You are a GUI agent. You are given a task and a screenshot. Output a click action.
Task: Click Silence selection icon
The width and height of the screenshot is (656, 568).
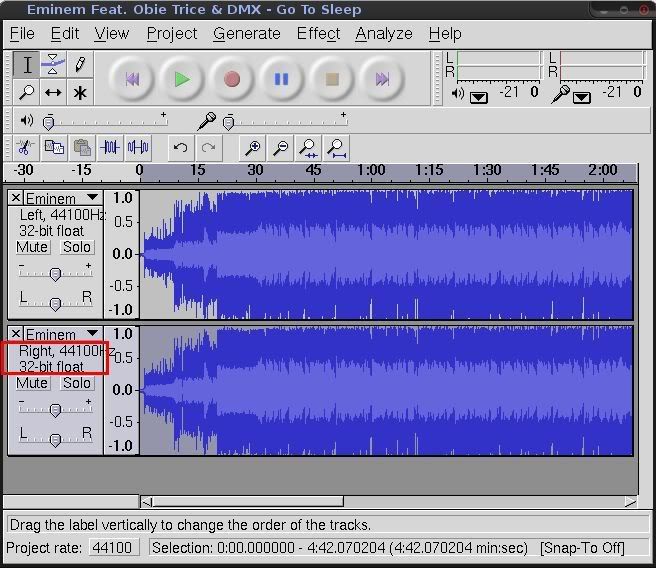tap(138, 148)
